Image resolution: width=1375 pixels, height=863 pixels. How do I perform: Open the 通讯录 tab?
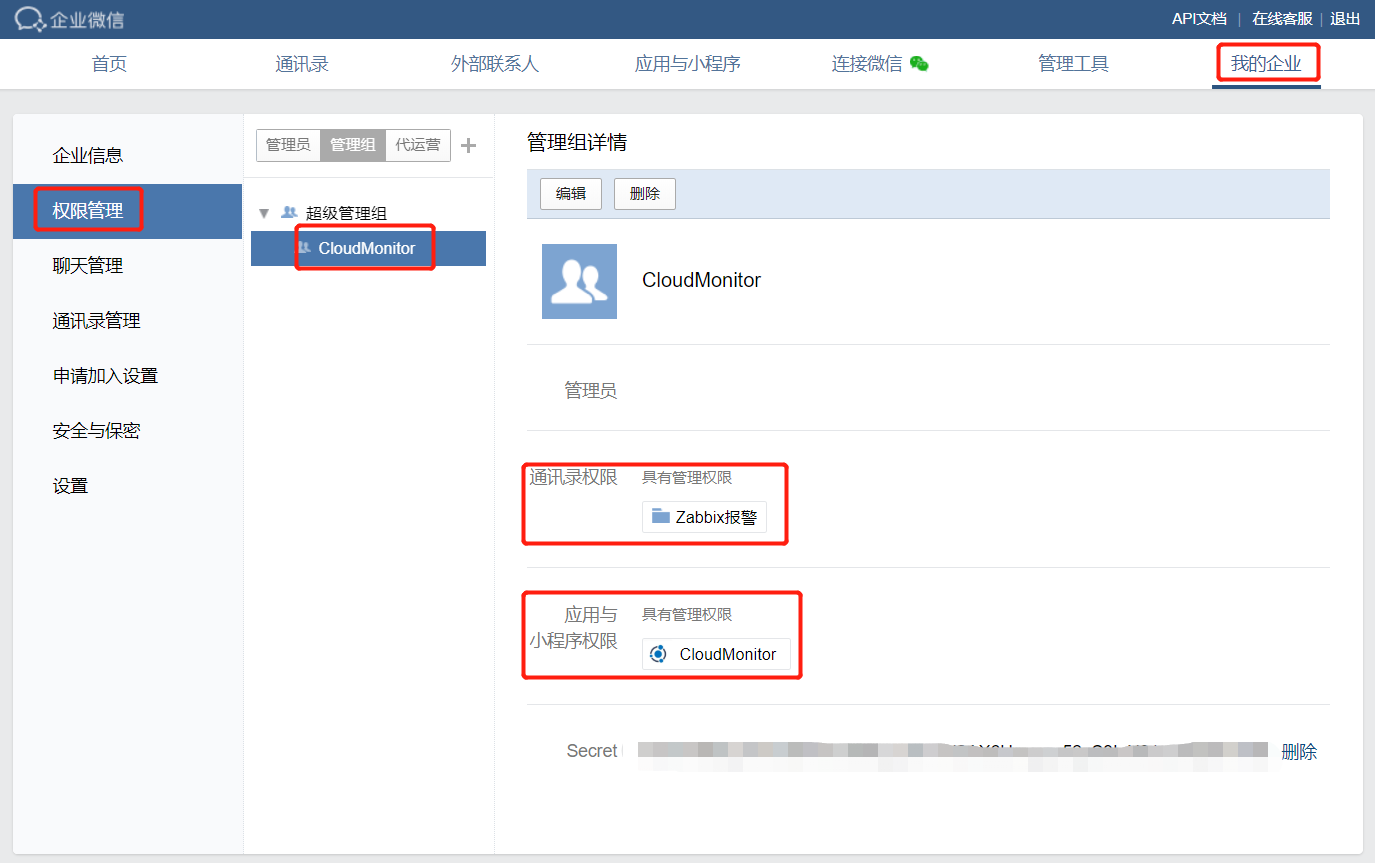click(x=302, y=64)
